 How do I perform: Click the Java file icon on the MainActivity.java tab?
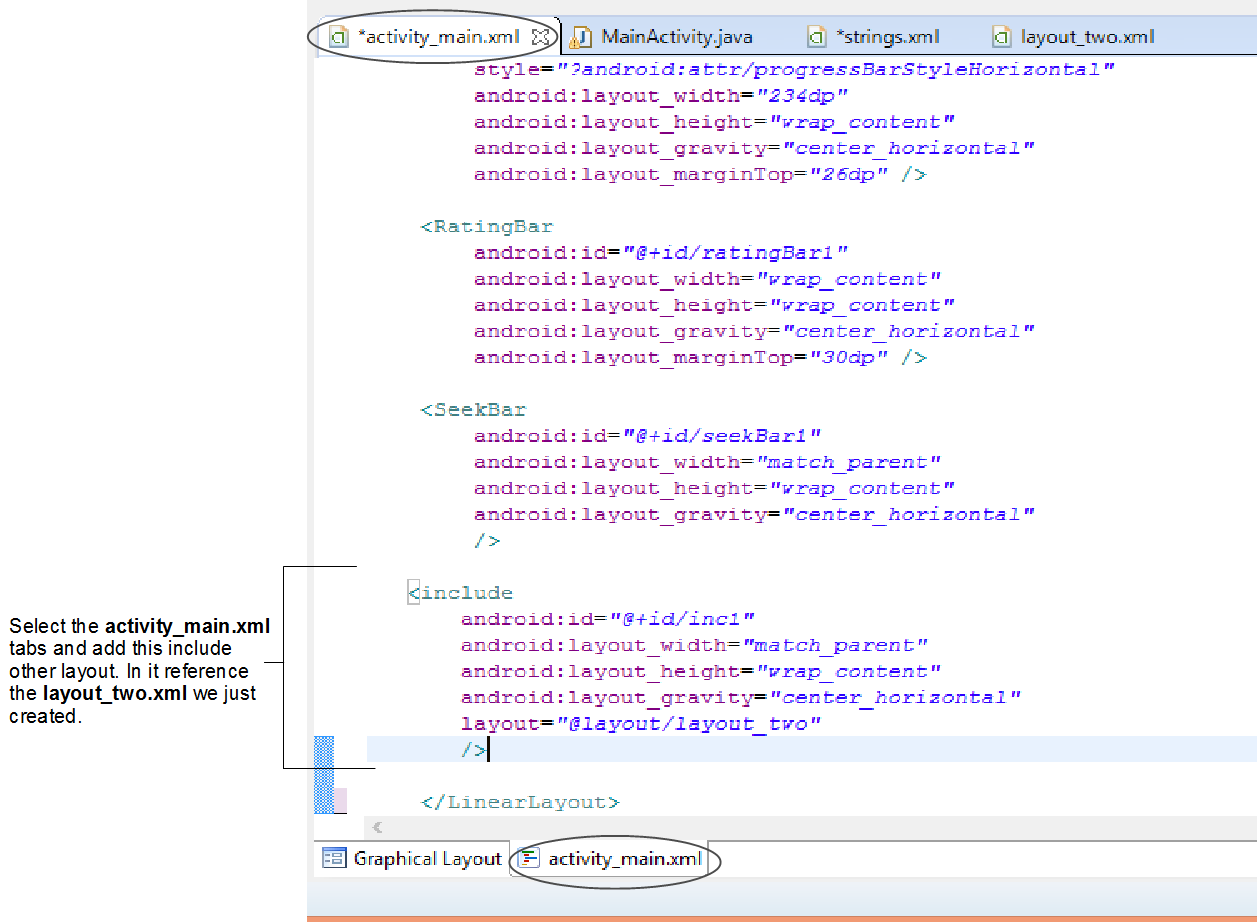pyautogui.click(x=581, y=38)
